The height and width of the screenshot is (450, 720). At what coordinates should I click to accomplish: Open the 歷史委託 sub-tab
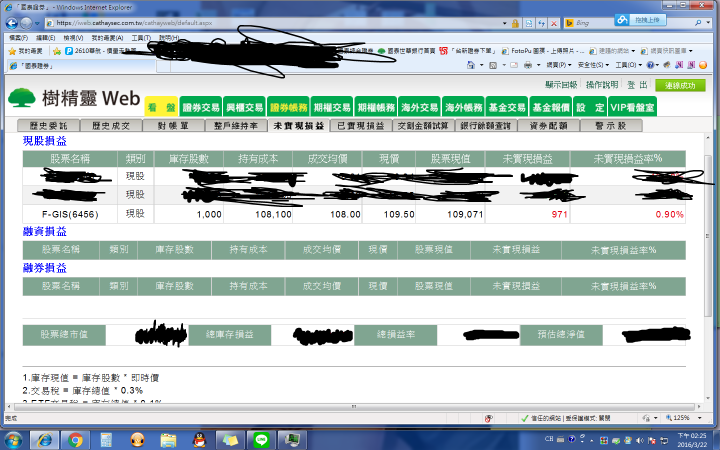[x=48, y=125]
